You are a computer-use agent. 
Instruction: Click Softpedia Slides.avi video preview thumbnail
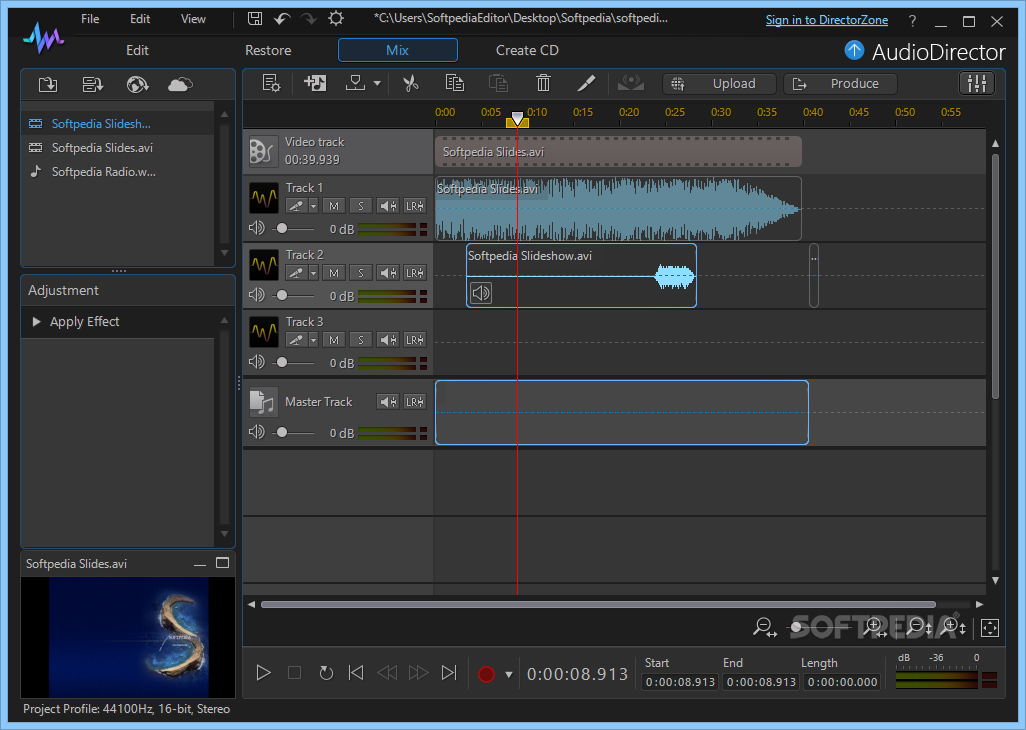128,637
